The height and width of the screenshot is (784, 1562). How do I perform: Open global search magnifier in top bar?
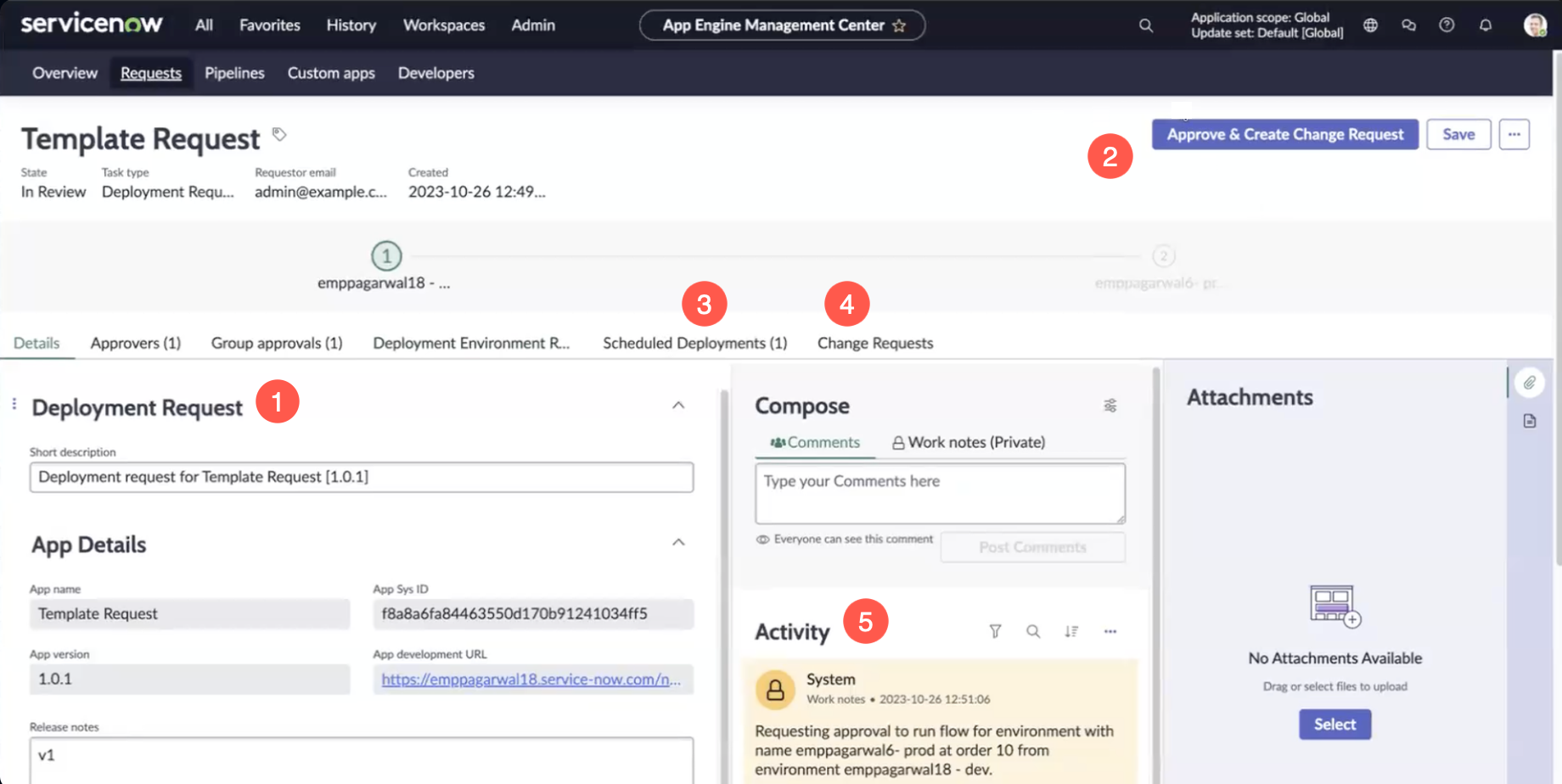pyautogui.click(x=1146, y=25)
